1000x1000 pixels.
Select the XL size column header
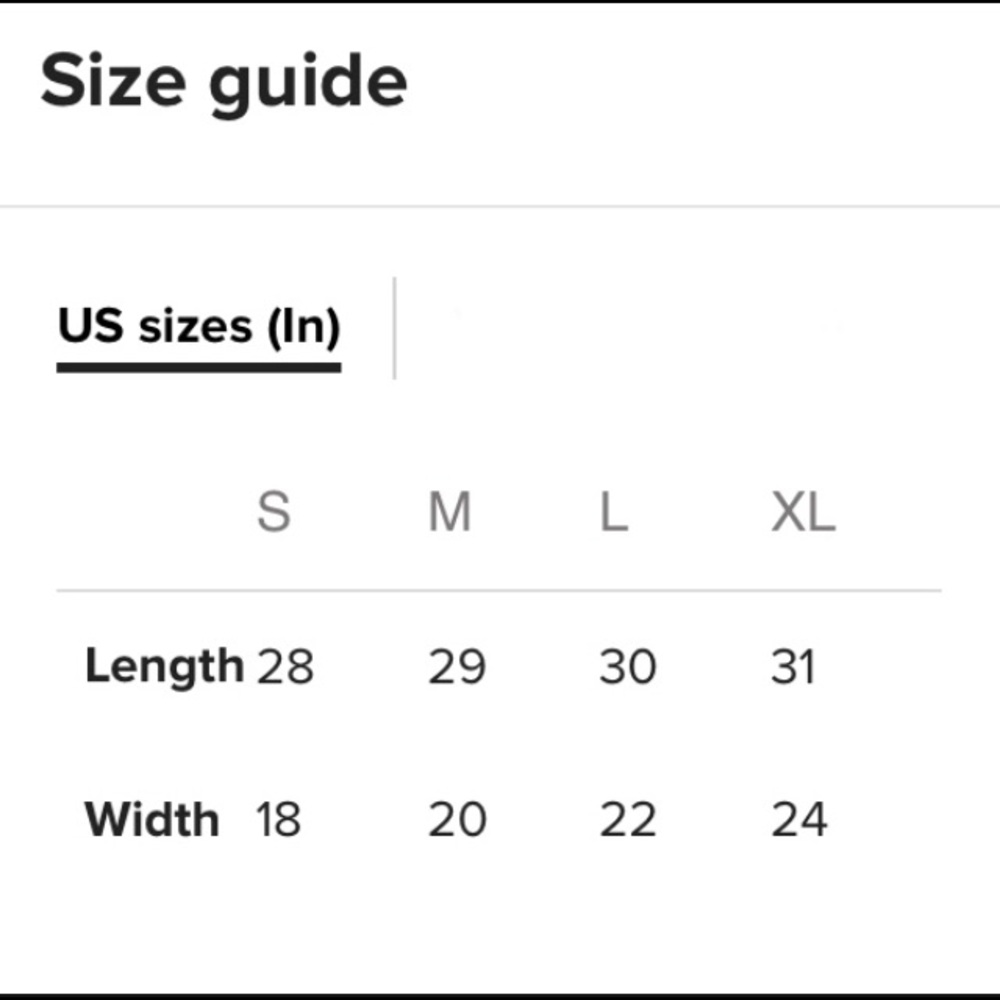pyautogui.click(x=802, y=514)
